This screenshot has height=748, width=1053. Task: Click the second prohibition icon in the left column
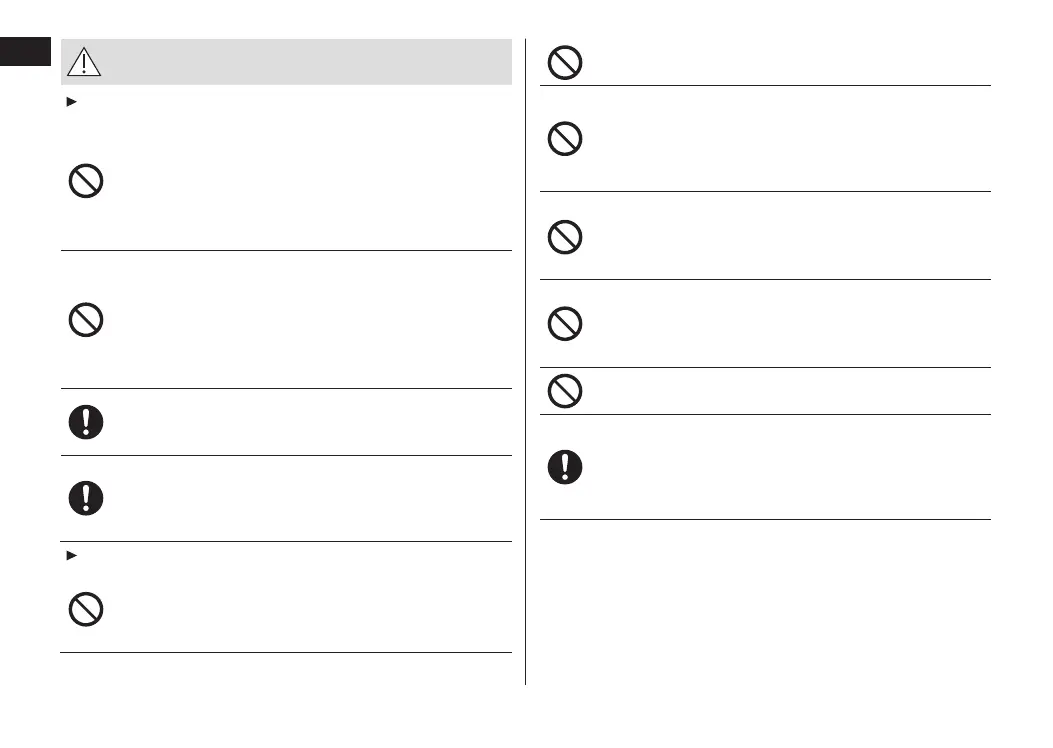coord(86,320)
